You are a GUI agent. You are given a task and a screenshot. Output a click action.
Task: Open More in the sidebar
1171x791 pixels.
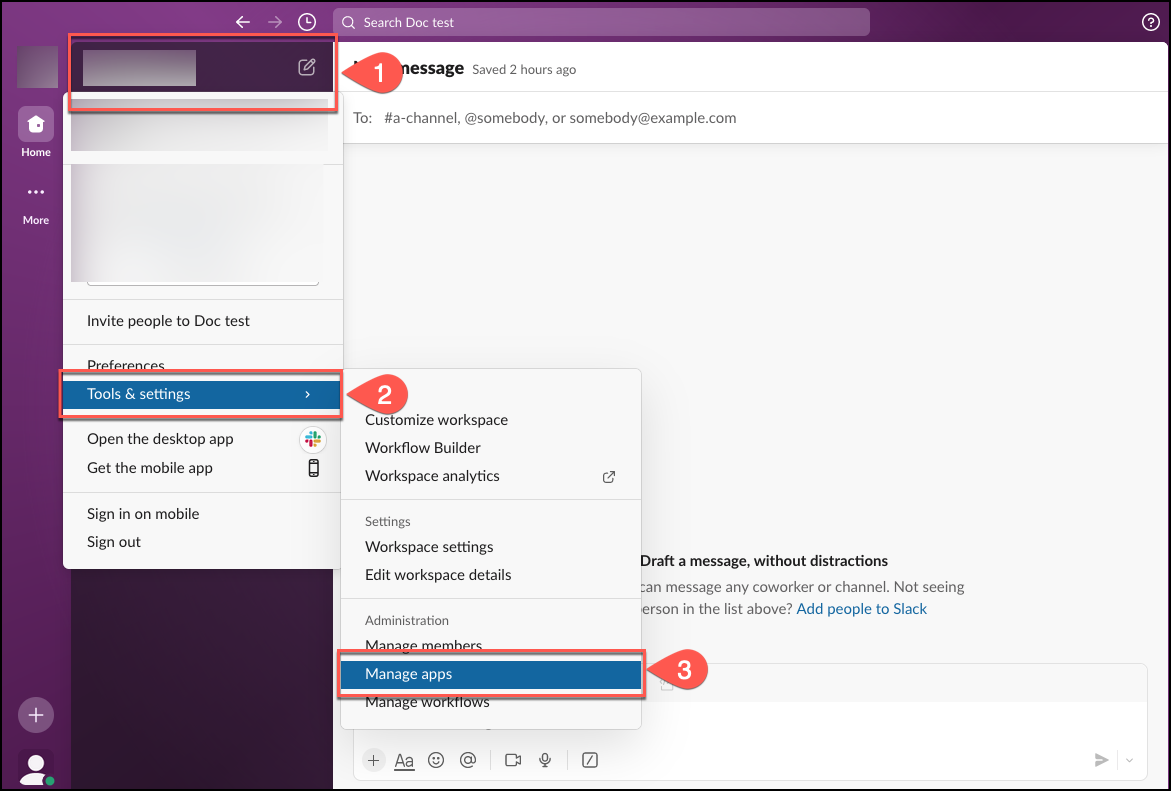(x=36, y=204)
